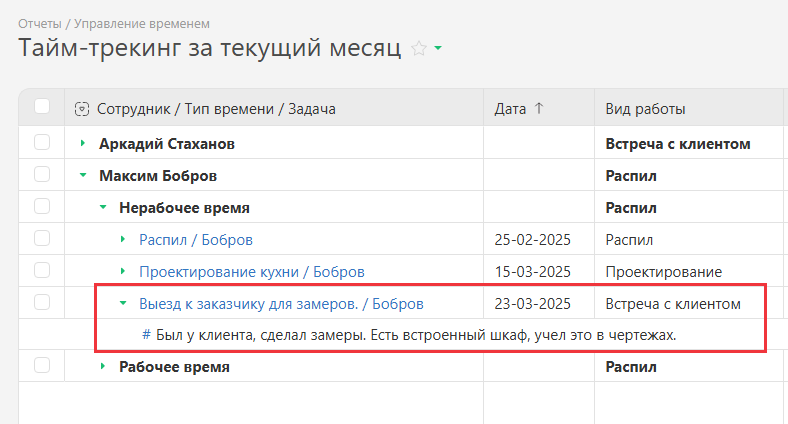Open Выезд к заказчику для замеров link
The width and height of the screenshot is (788, 424).
click(x=281, y=303)
